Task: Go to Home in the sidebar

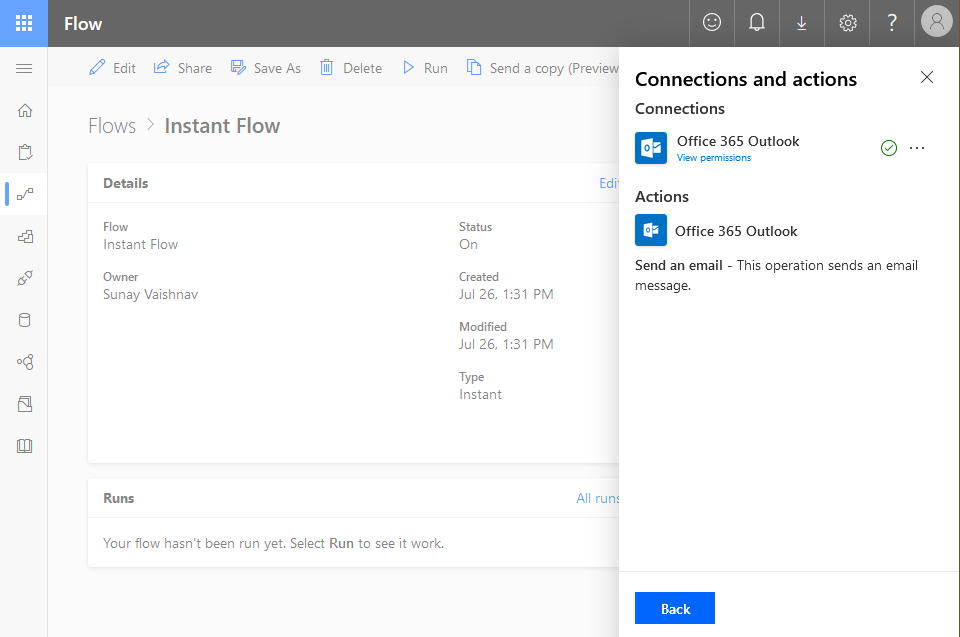Action: 24,110
